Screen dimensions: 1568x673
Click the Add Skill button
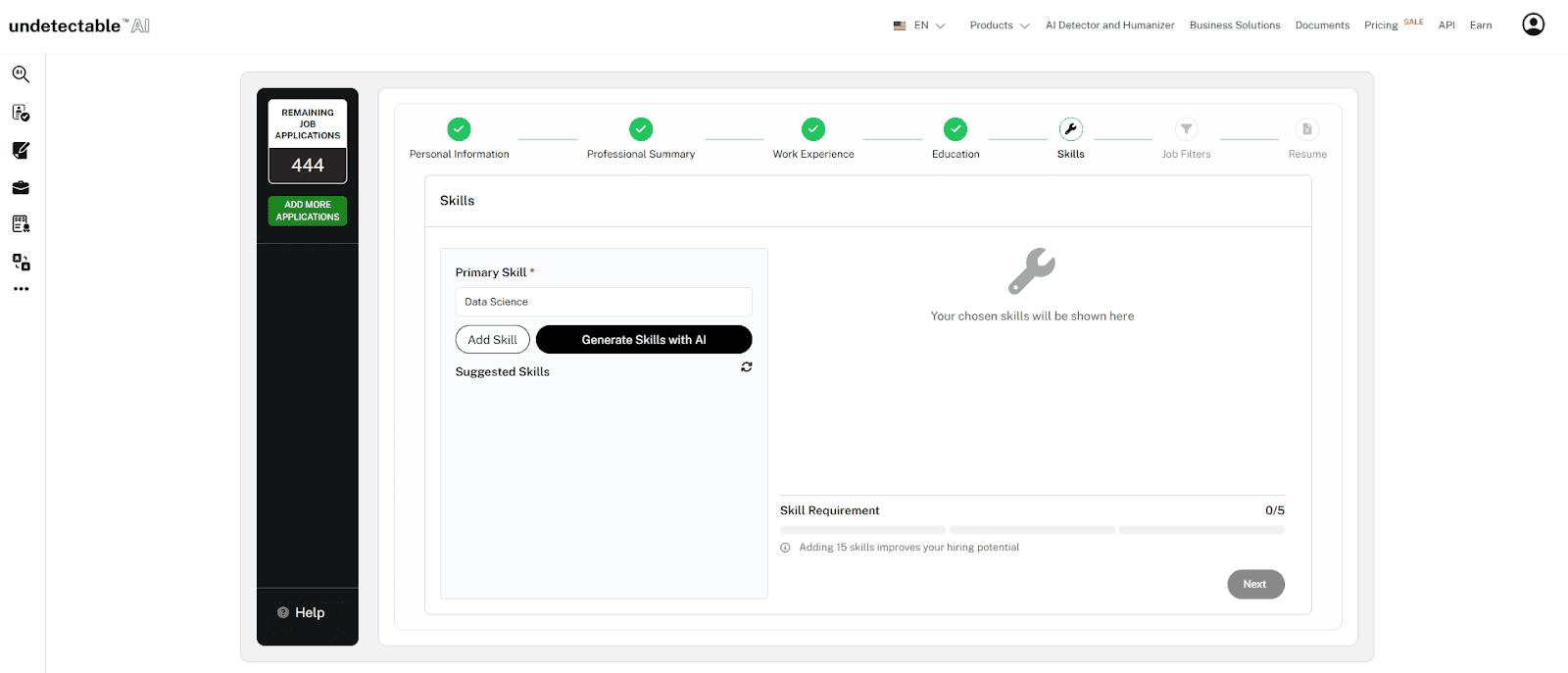click(492, 340)
